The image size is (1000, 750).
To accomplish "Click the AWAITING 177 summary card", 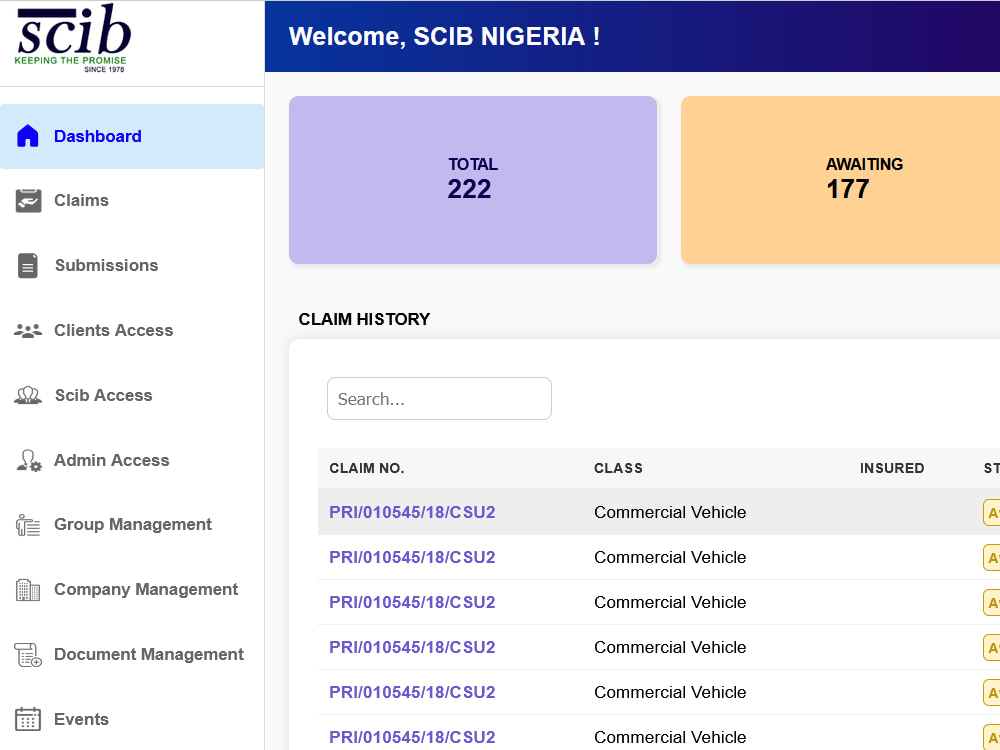I will [841, 180].
